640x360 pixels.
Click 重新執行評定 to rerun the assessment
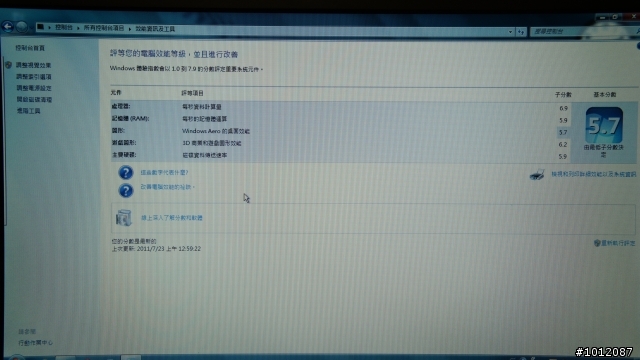click(x=618, y=243)
